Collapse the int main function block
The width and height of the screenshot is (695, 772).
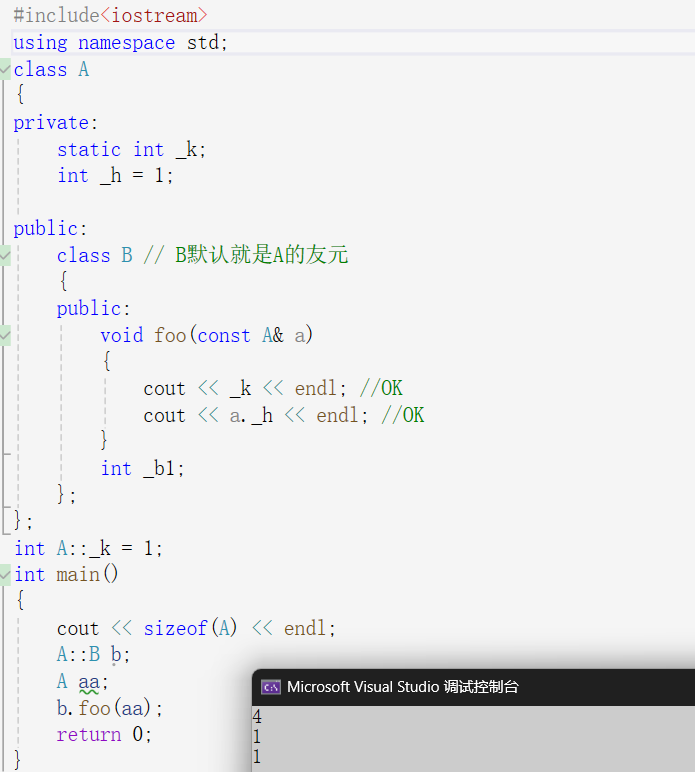pos(5,575)
